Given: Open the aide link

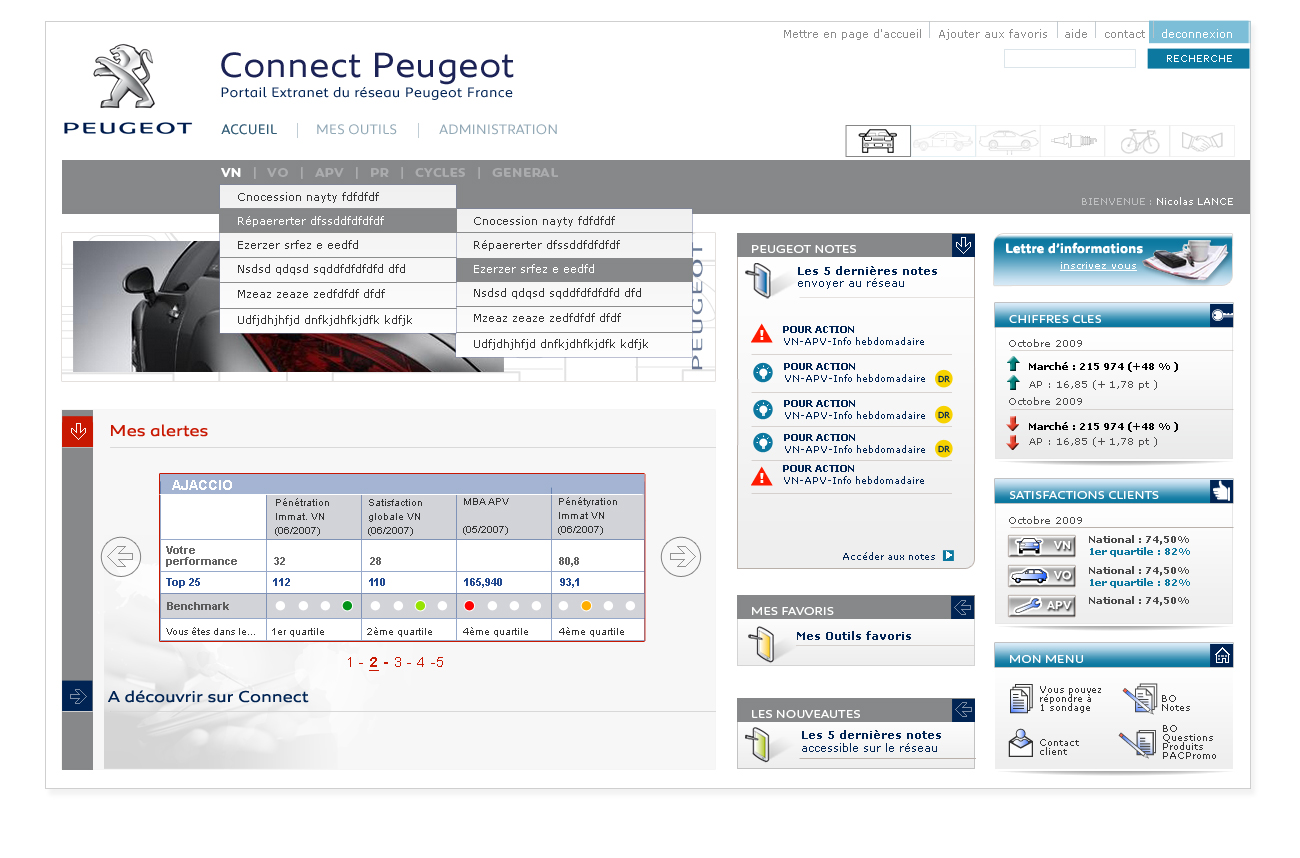Looking at the screenshot, I should point(1076,34).
